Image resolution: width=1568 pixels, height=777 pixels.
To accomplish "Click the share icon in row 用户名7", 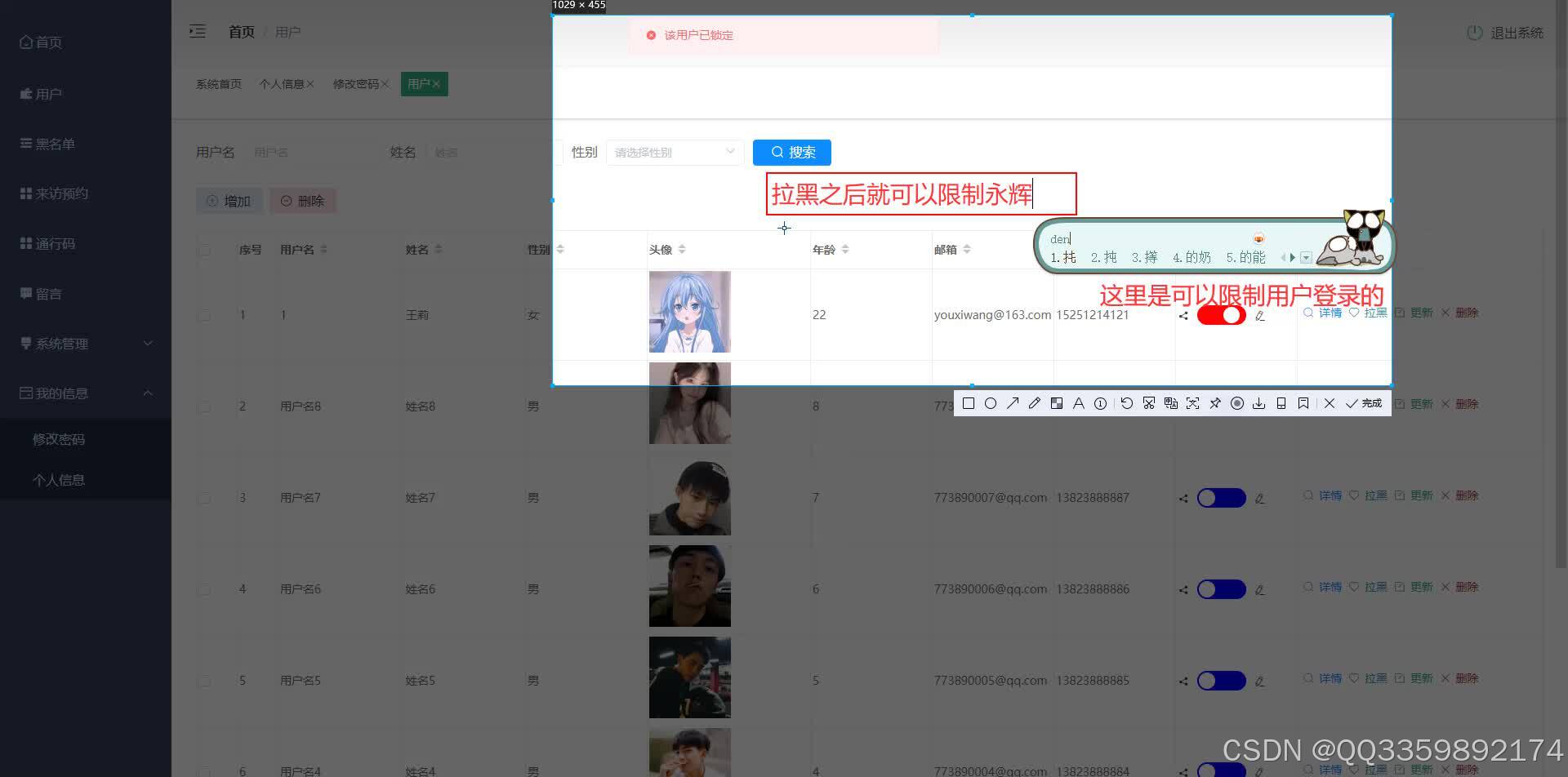I will pos(1183,499).
